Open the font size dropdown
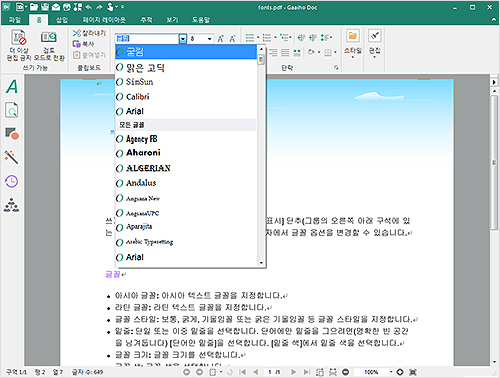This screenshot has height=378, width=500. pyautogui.click(x=210, y=39)
